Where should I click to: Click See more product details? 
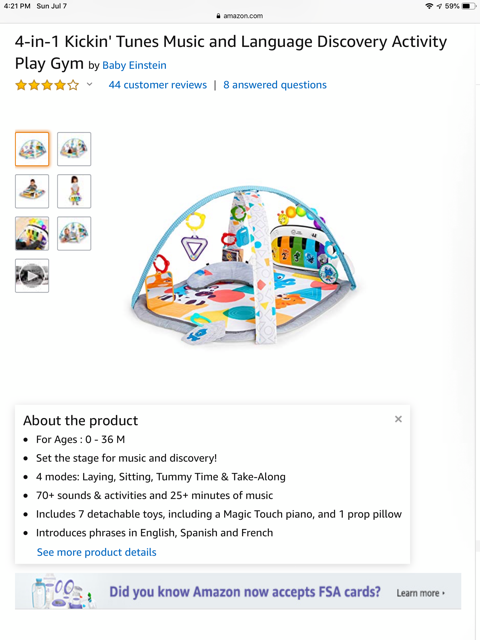coord(96,552)
